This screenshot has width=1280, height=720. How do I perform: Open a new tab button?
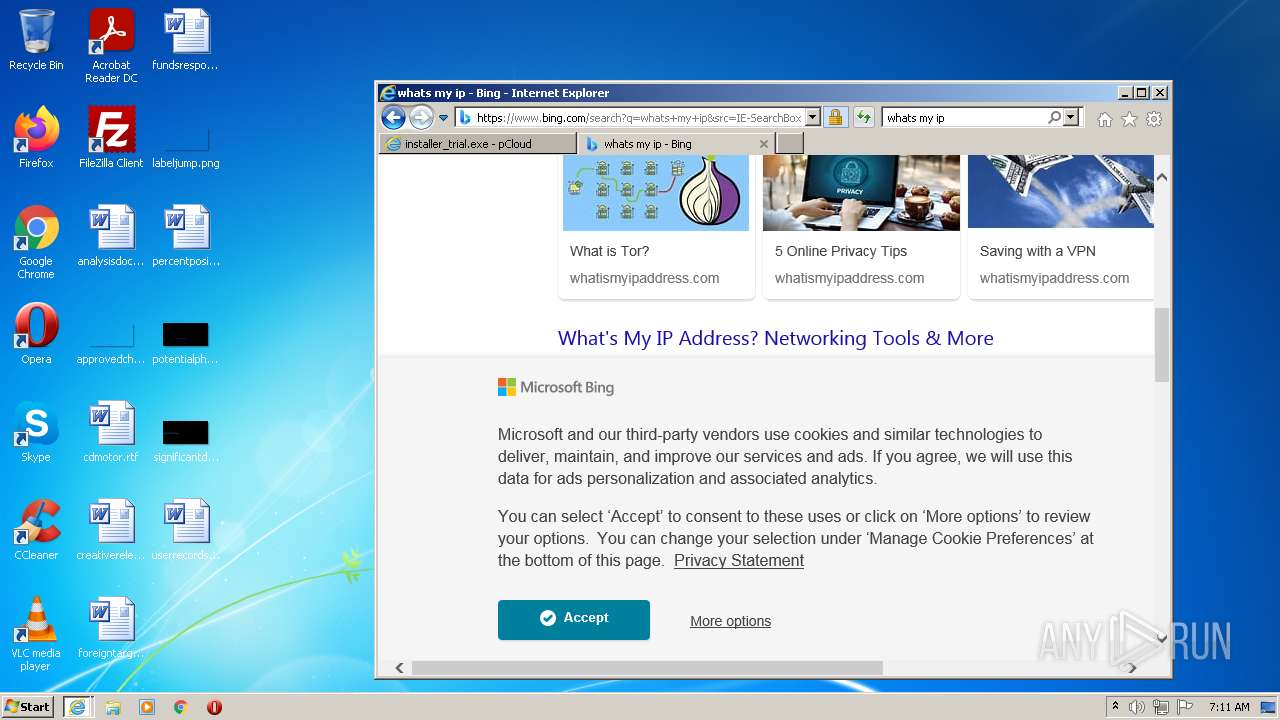tap(790, 144)
